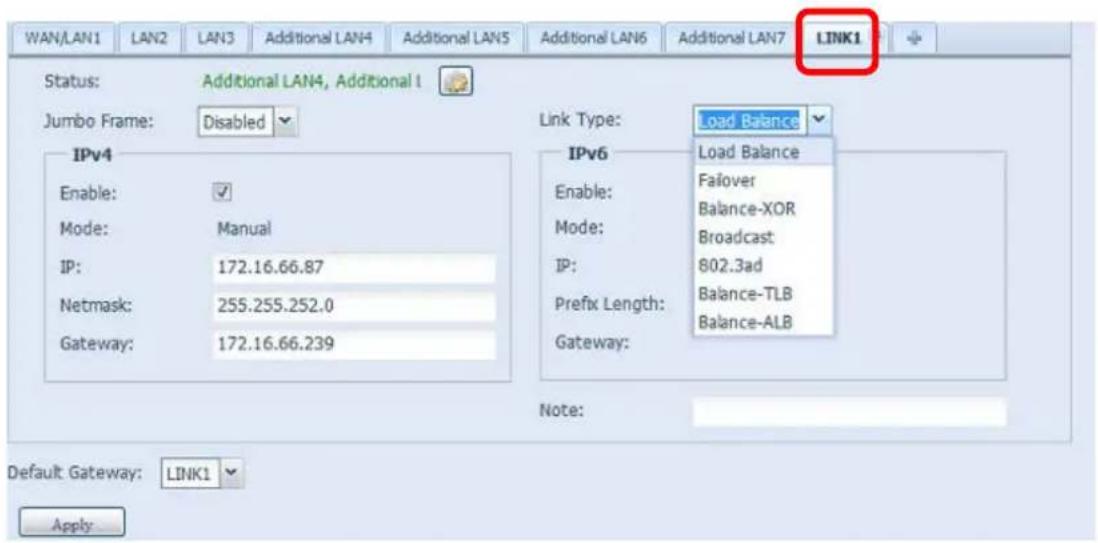Choose Broadcast link type

coord(763,237)
